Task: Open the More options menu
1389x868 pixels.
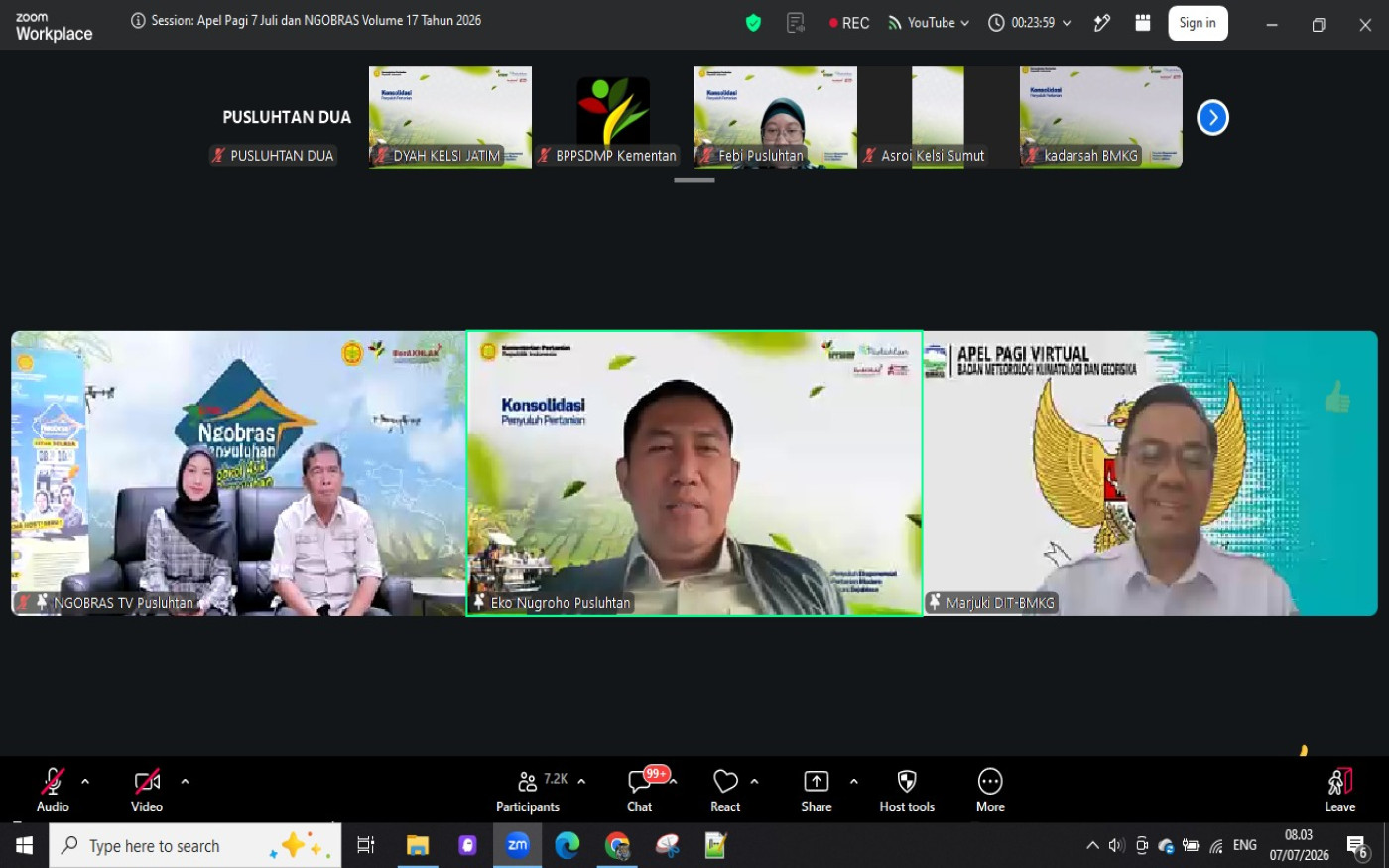Action: [990, 791]
